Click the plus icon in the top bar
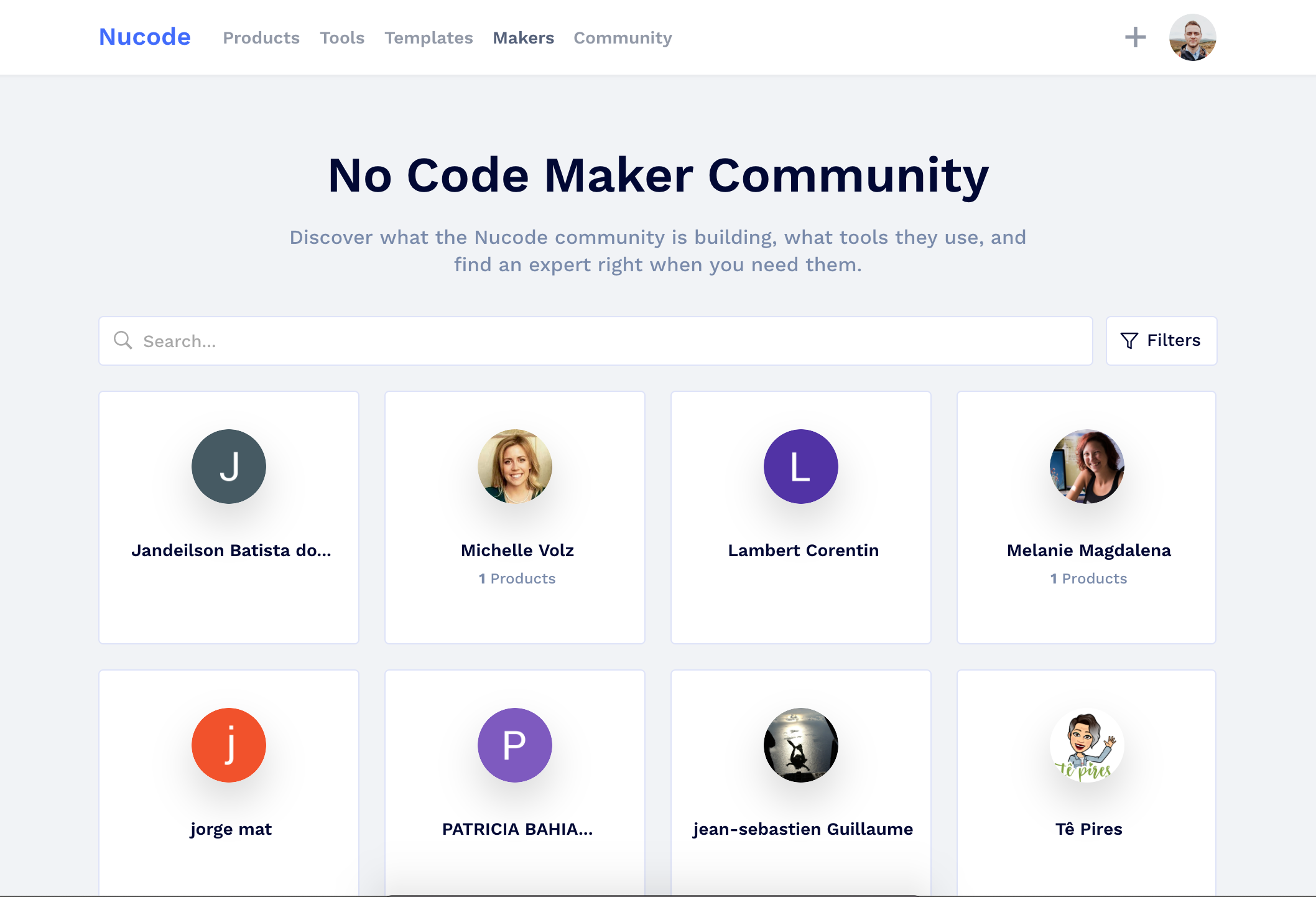The width and height of the screenshot is (1316, 897). tap(1136, 37)
